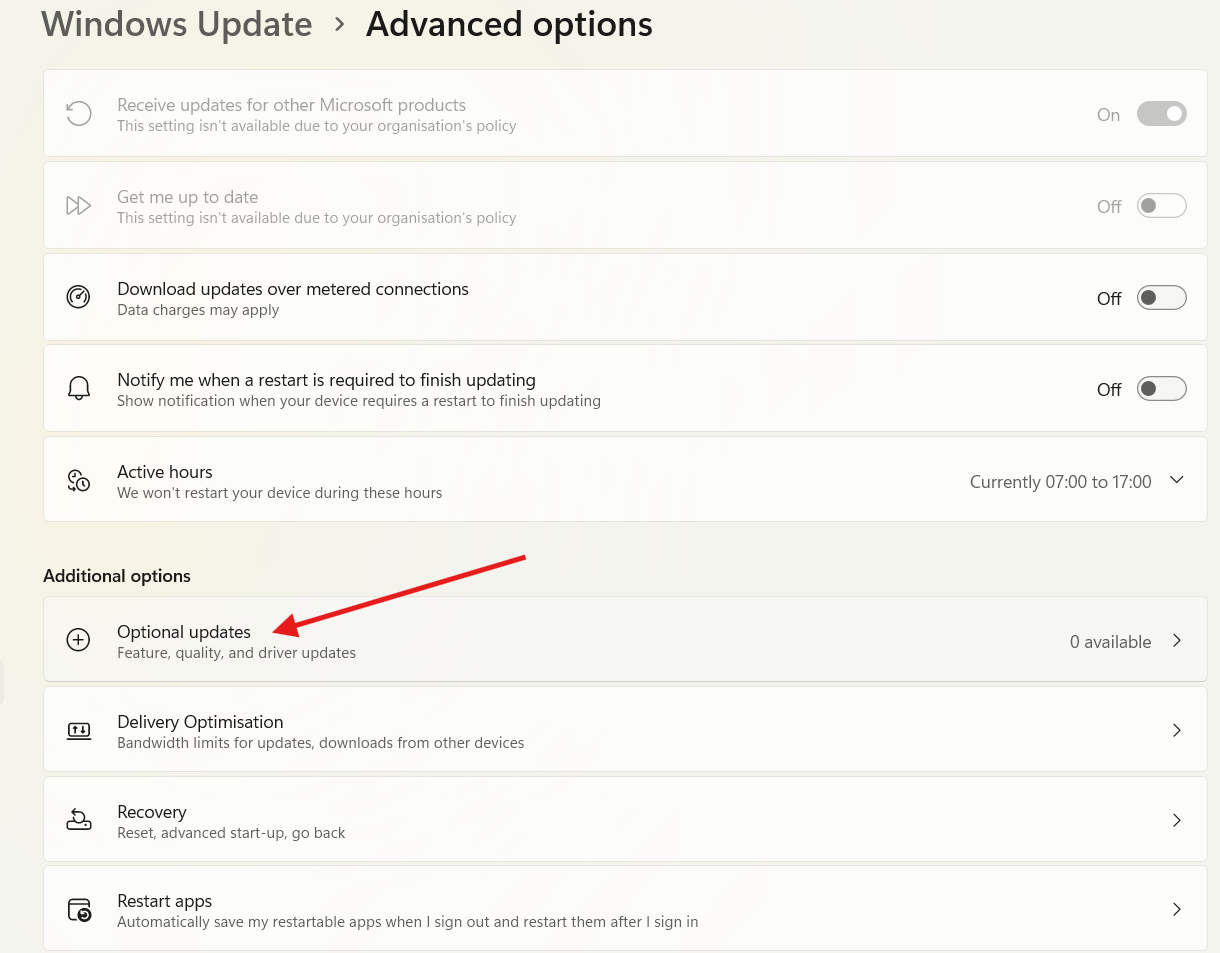Screen dimensions: 1220x953
Task: Click the Optional updates title text
Action: [184, 632]
